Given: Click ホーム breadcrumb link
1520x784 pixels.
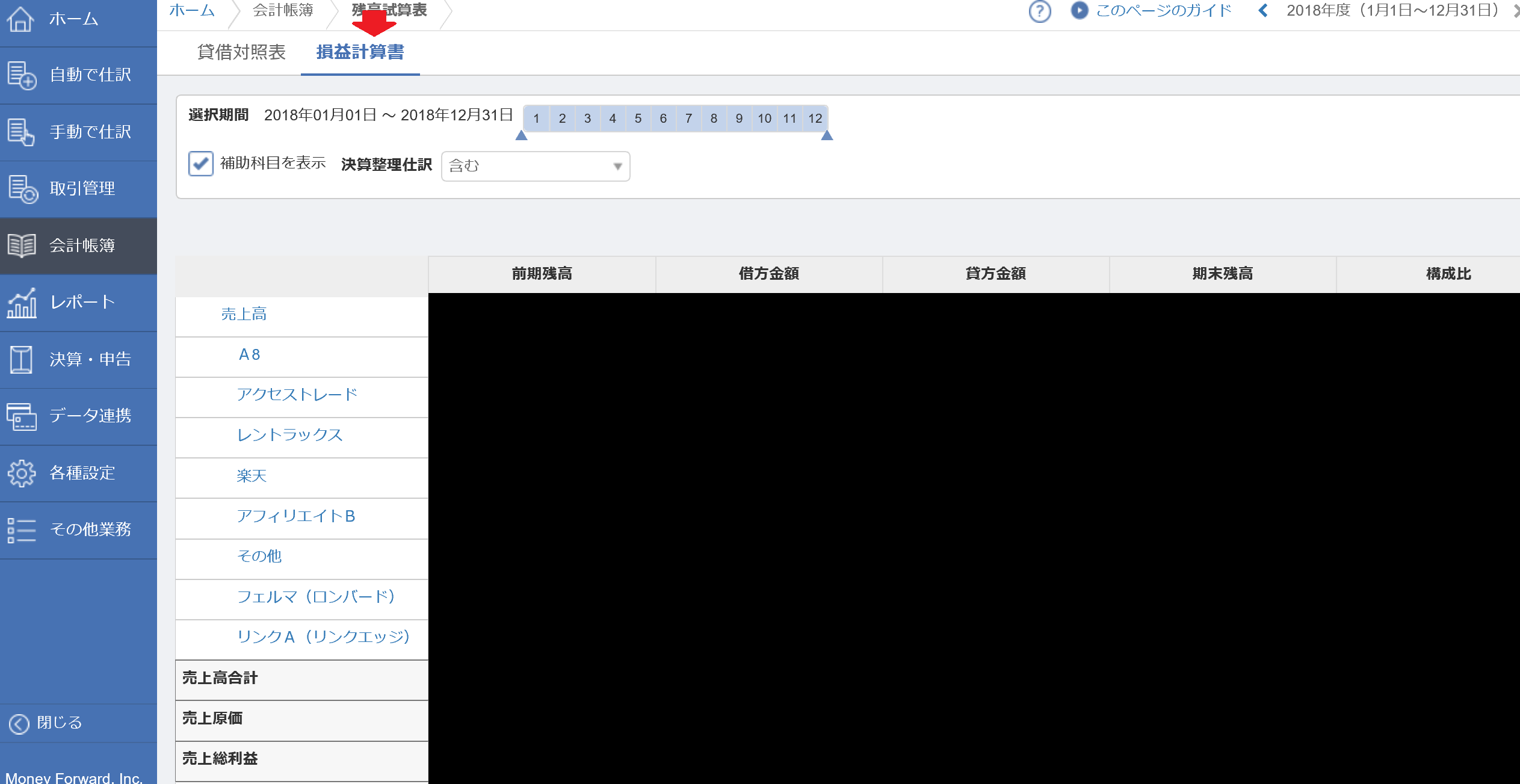Looking at the screenshot, I should click(x=192, y=10).
